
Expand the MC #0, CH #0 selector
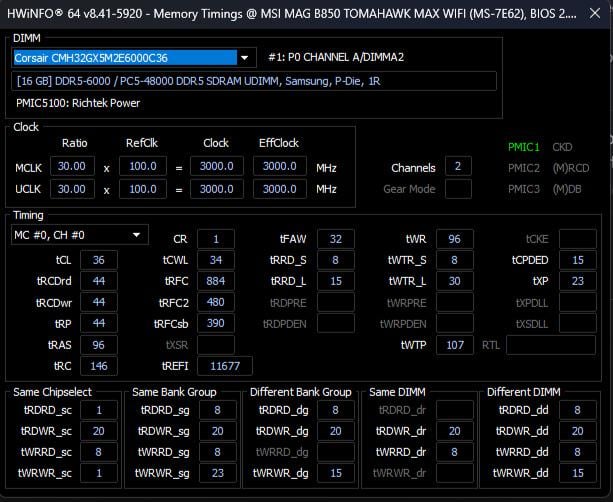coord(78,235)
